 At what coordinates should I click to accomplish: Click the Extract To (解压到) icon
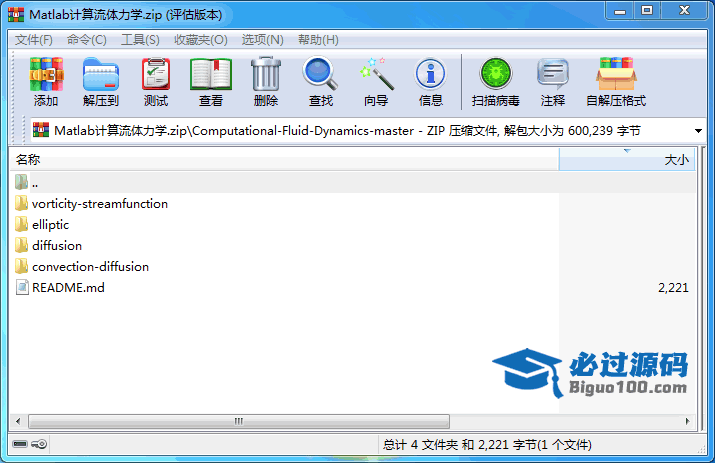[x=100, y=81]
